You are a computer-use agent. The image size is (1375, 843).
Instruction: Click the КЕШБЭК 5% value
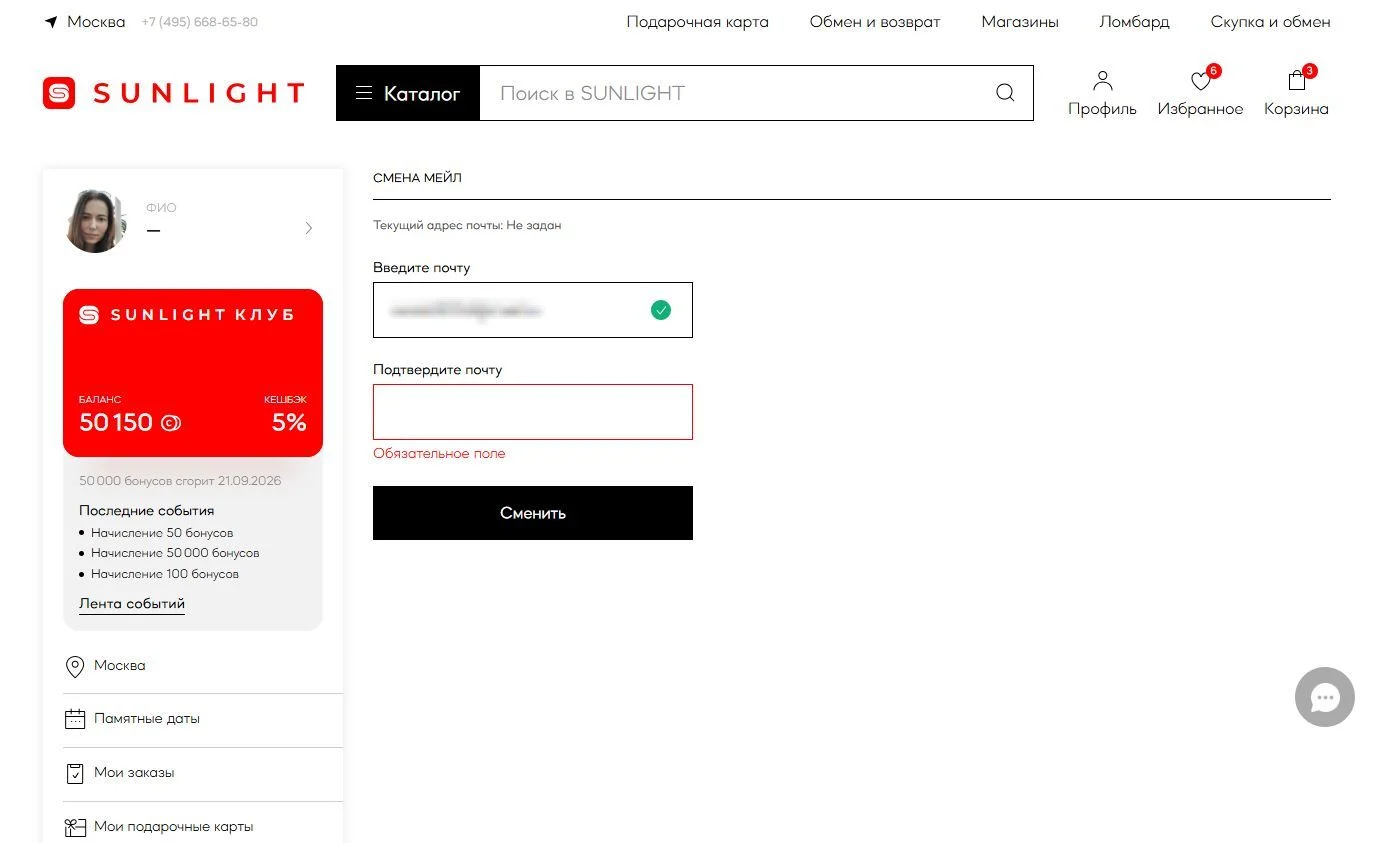(x=289, y=423)
